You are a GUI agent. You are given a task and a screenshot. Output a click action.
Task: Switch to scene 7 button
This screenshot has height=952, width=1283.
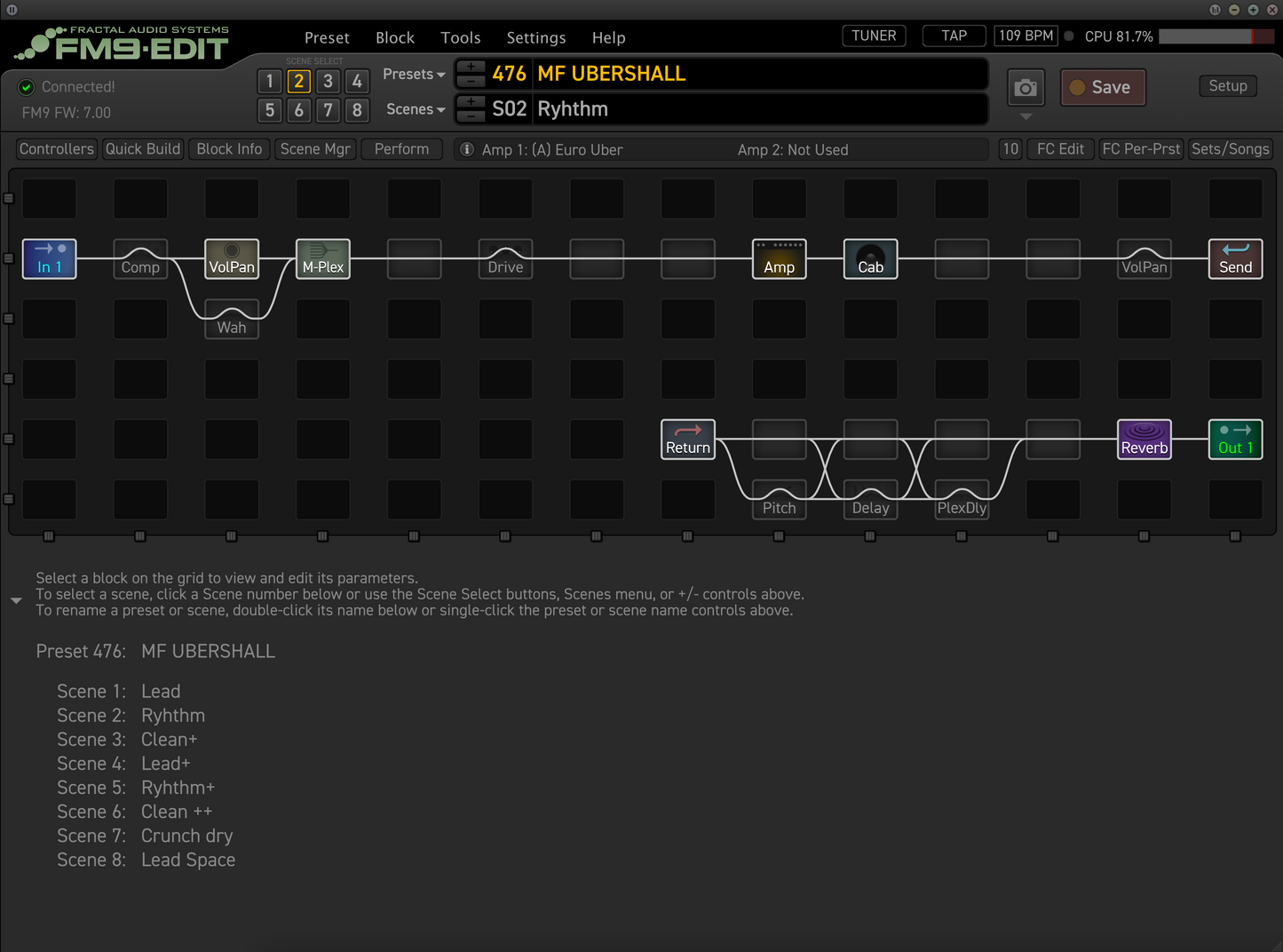pos(328,110)
